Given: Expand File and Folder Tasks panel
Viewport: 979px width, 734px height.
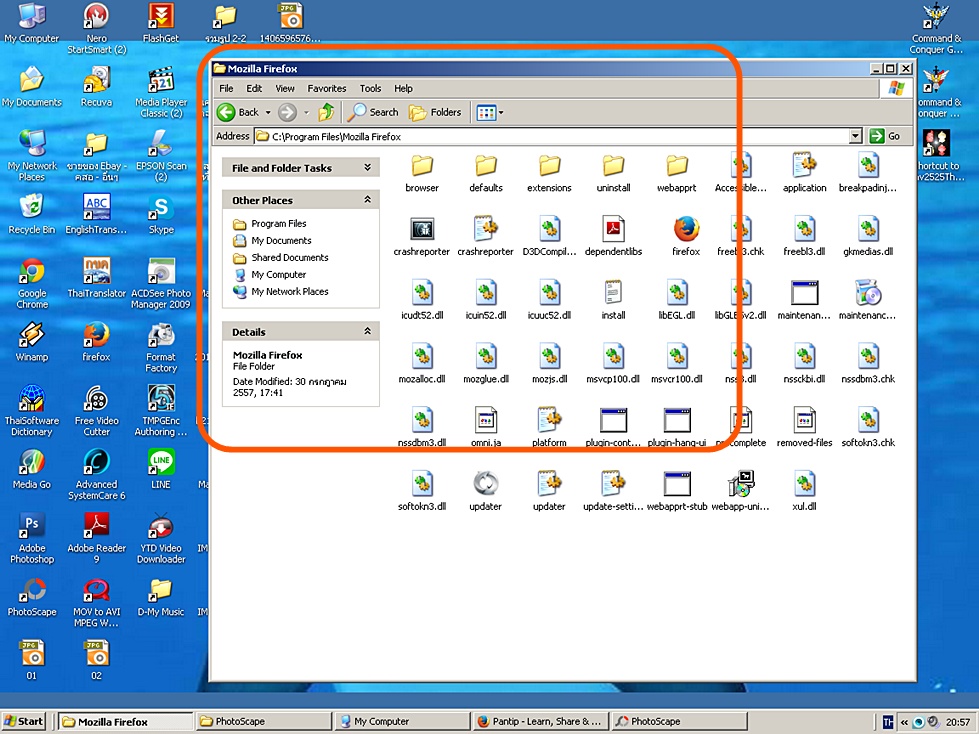Looking at the screenshot, I should [x=368, y=167].
